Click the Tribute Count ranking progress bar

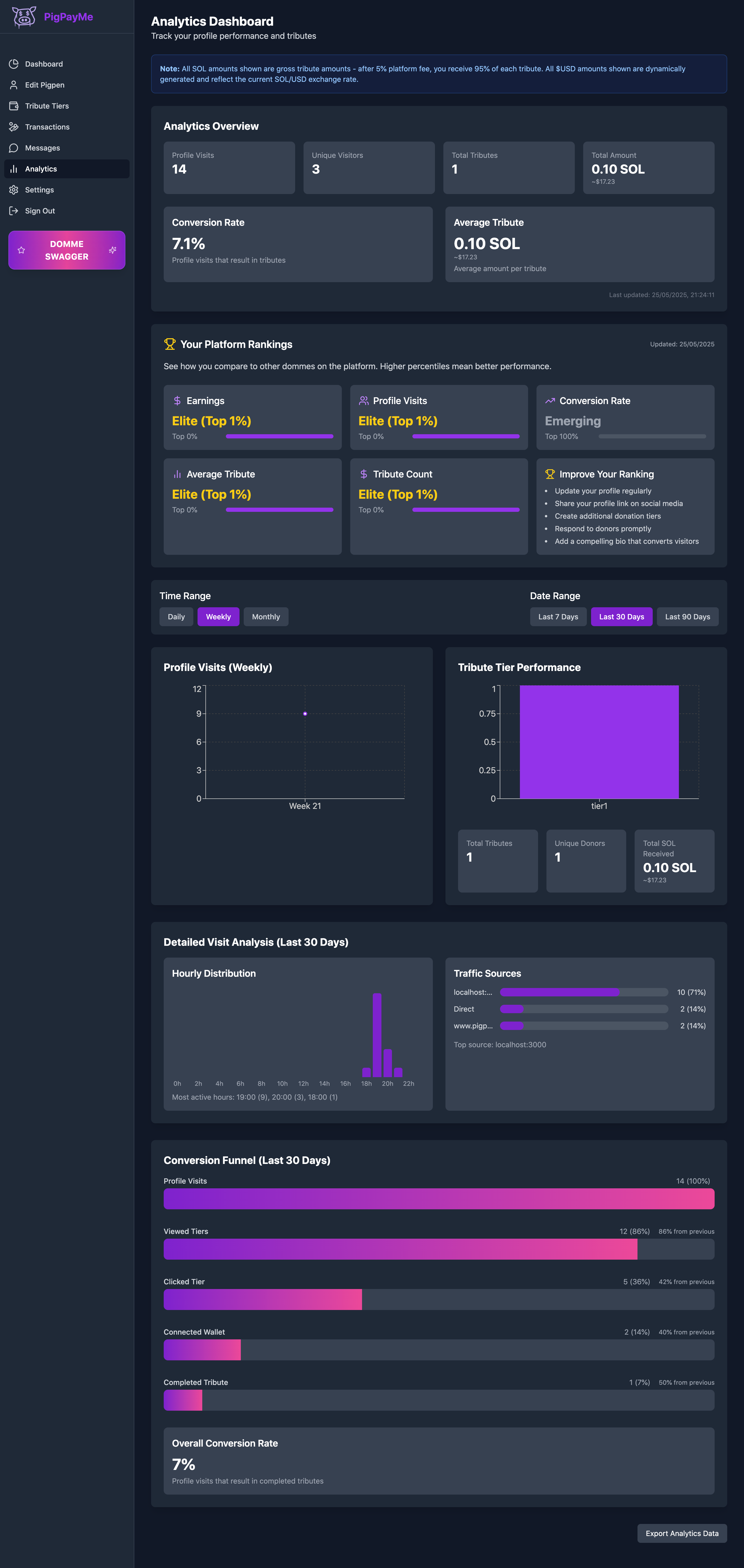tap(466, 510)
